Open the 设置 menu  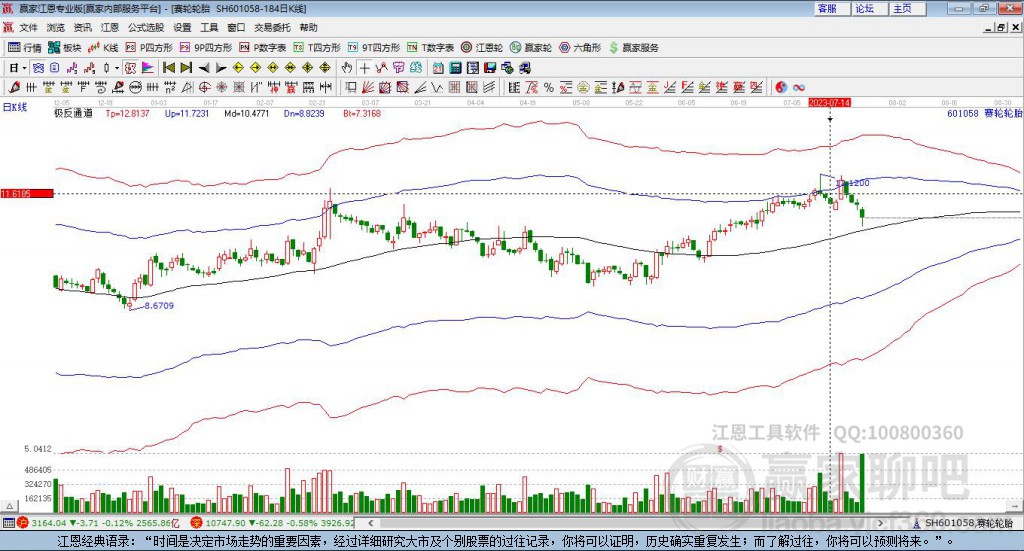182,27
